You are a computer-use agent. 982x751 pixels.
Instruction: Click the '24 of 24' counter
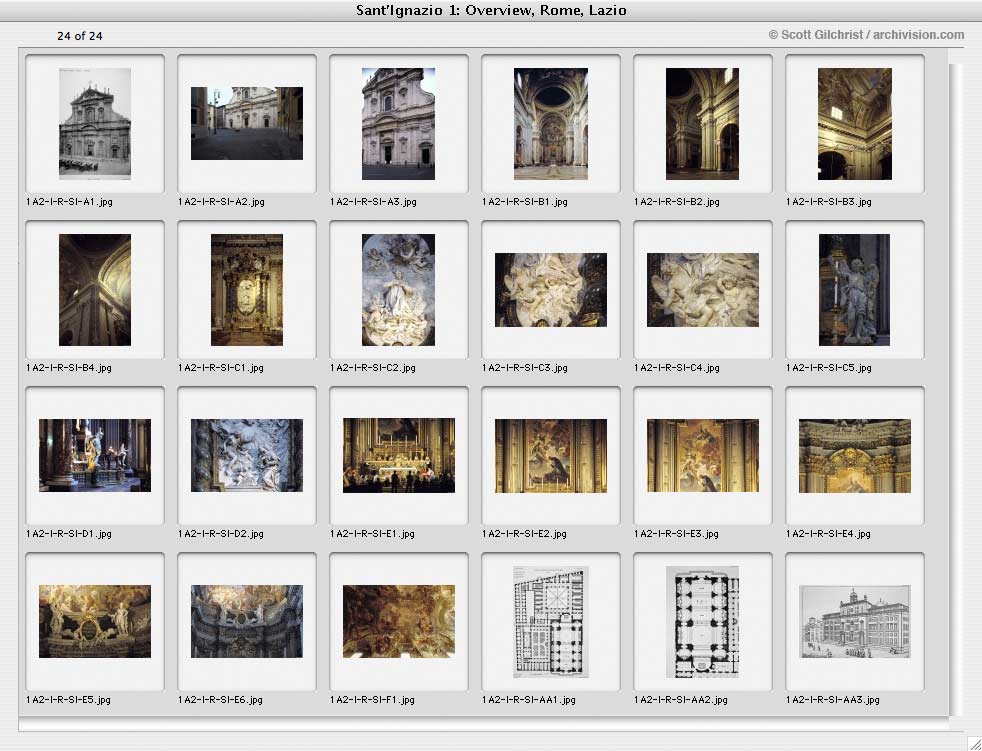coord(80,36)
